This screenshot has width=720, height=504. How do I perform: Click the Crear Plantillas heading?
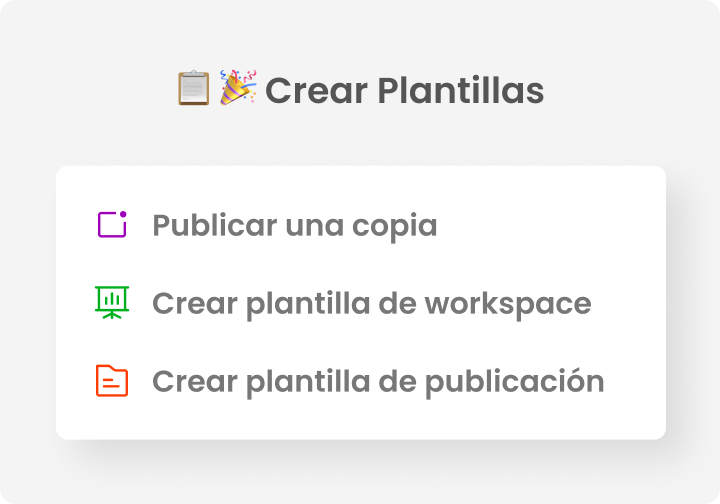[404, 91]
